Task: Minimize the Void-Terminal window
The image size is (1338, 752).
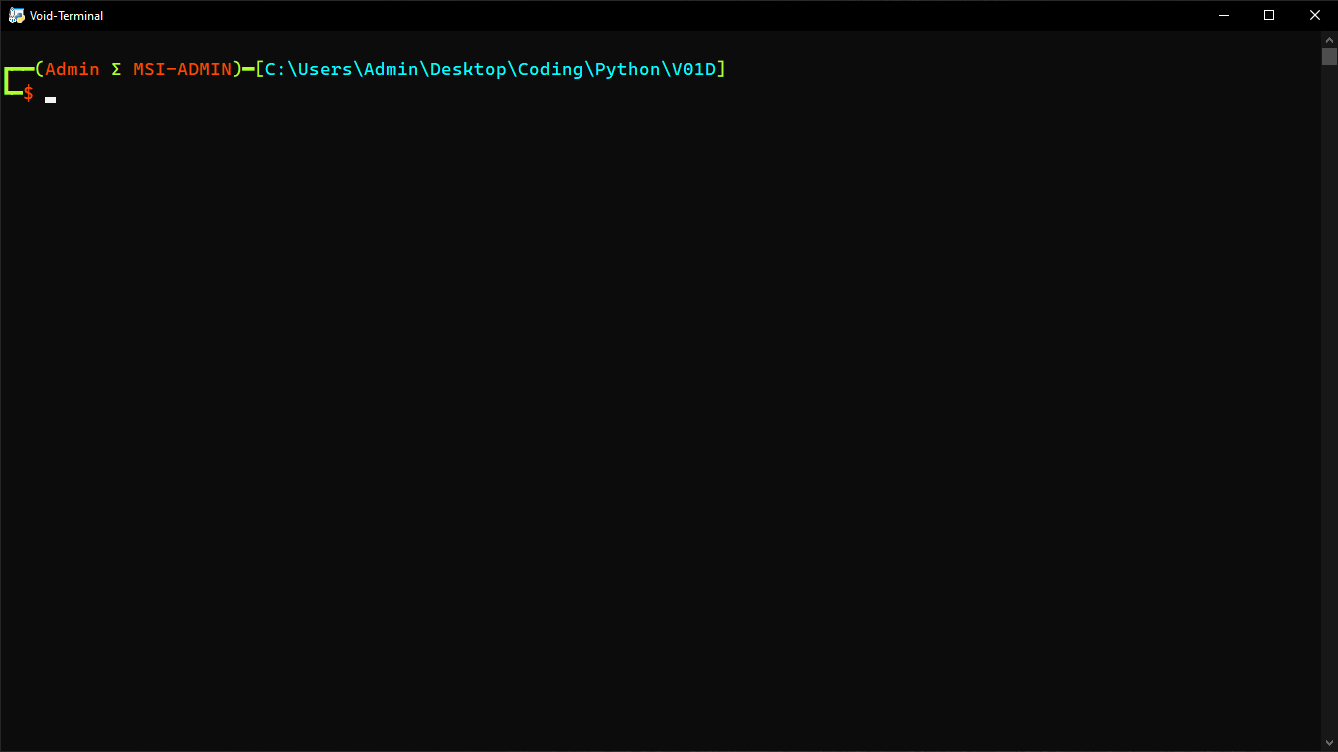Action: point(1224,15)
